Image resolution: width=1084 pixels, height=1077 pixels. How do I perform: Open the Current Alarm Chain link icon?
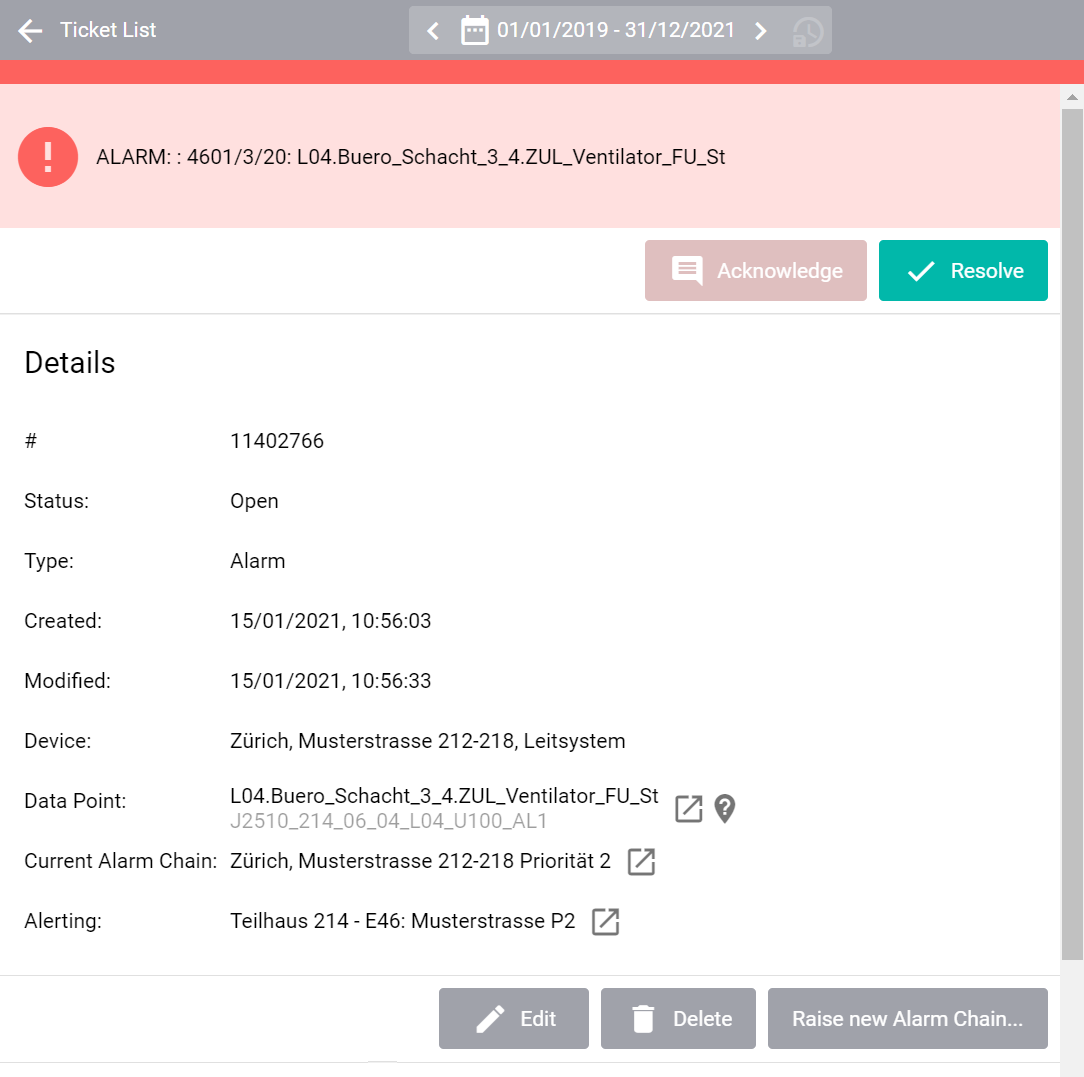click(641, 861)
